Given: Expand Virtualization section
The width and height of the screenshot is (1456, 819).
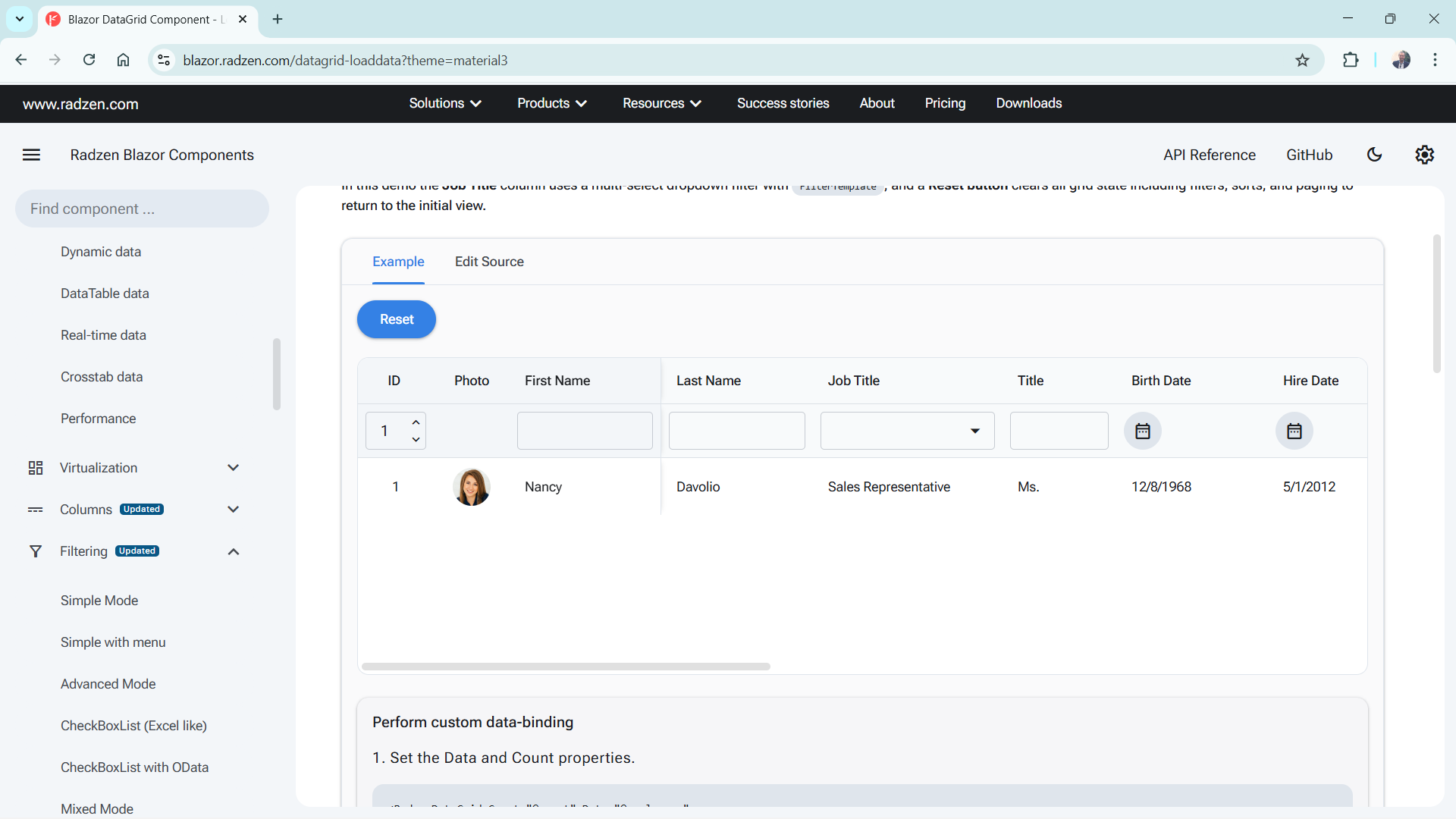Looking at the screenshot, I should [x=234, y=468].
